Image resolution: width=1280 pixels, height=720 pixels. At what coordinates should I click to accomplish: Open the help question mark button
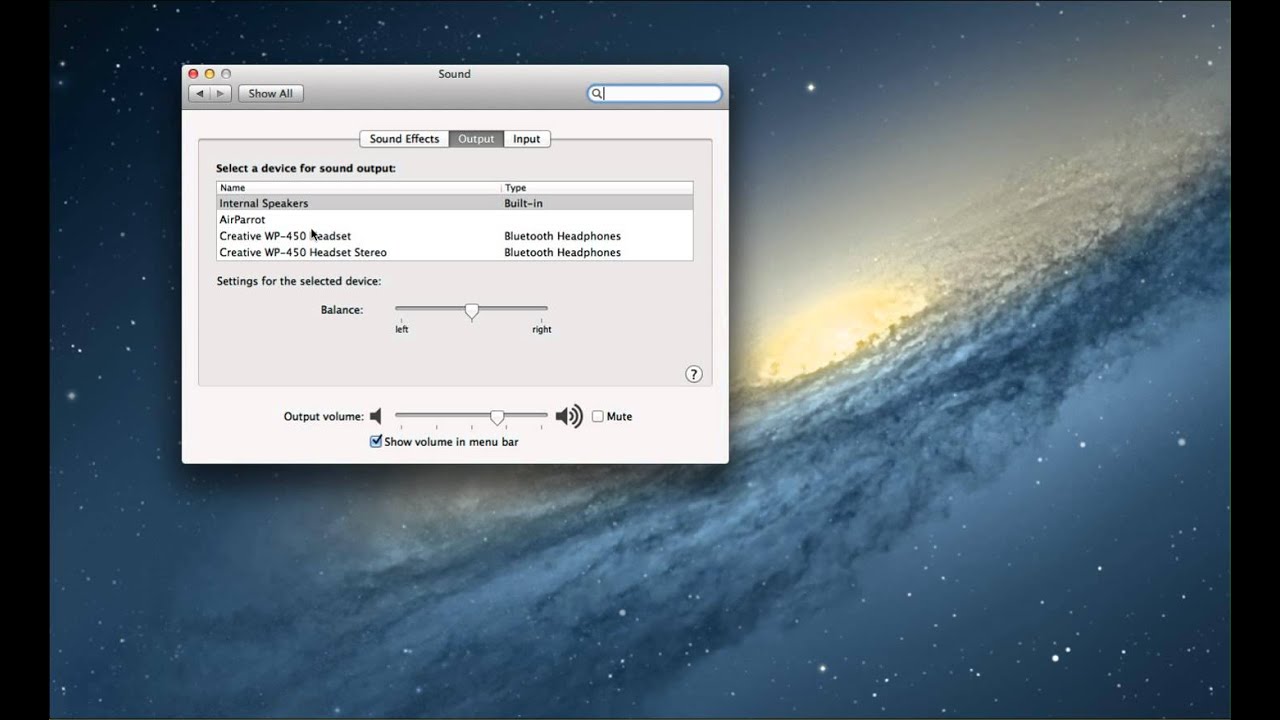693,374
